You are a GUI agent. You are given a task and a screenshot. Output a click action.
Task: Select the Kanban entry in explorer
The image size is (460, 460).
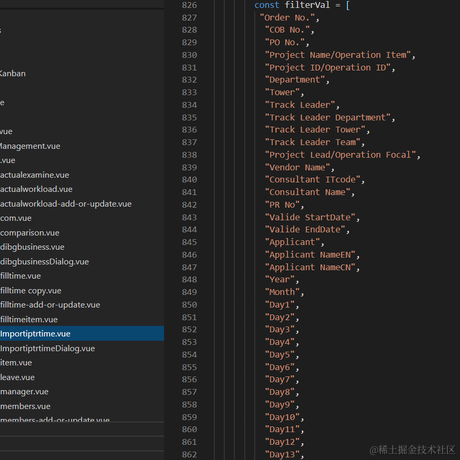(13, 73)
